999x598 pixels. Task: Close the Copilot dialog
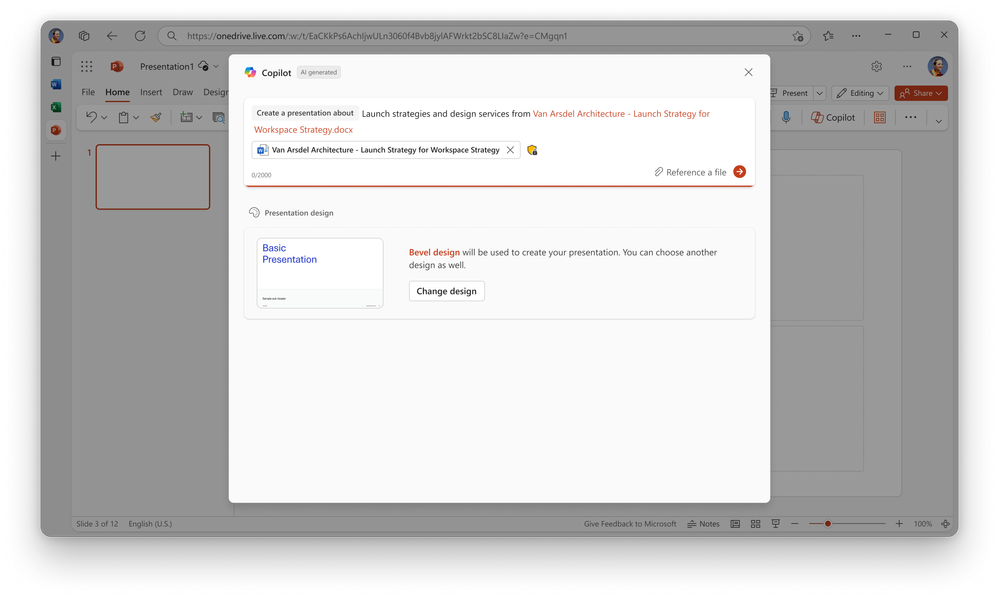coord(748,73)
